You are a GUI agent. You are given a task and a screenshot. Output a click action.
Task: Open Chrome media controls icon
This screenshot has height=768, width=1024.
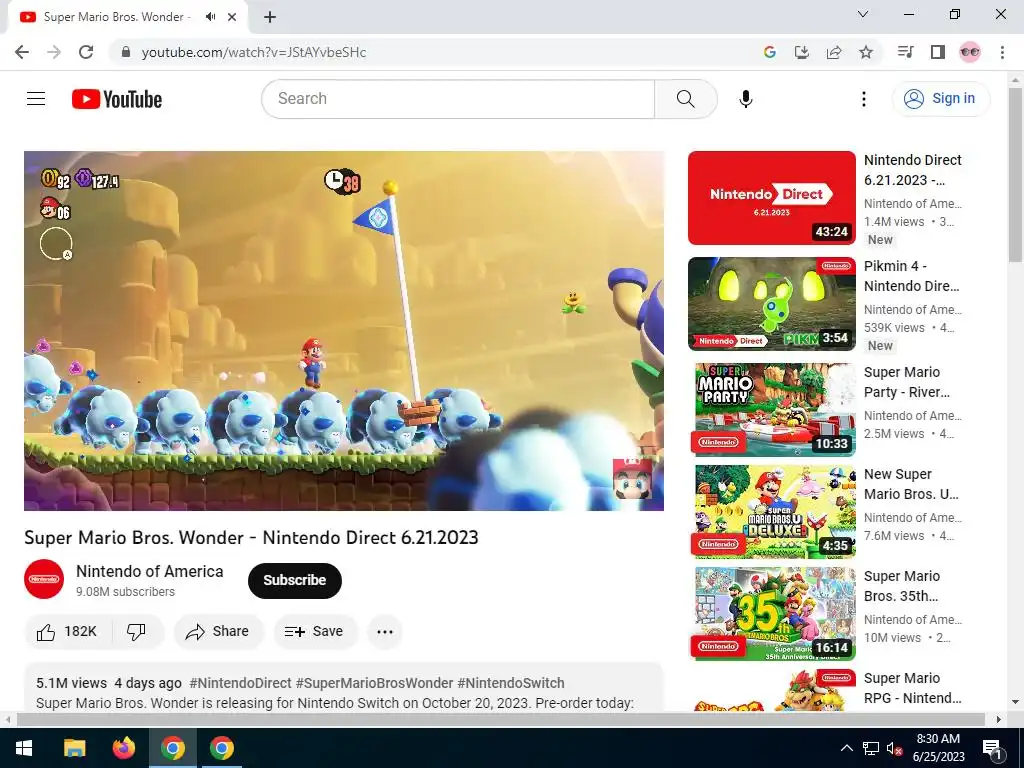click(905, 52)
